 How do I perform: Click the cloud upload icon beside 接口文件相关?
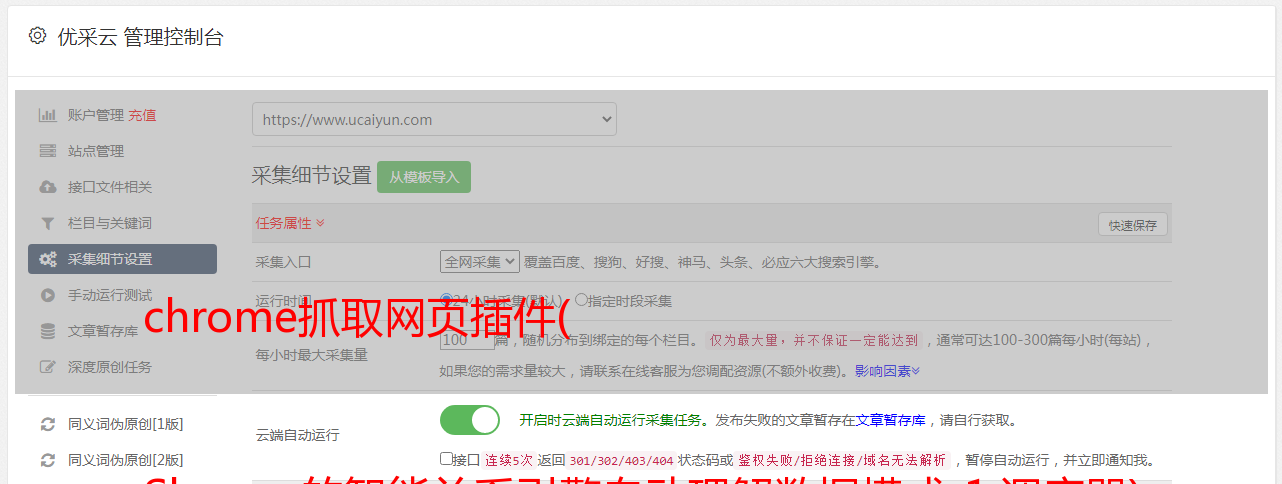[x=47, y=187]
